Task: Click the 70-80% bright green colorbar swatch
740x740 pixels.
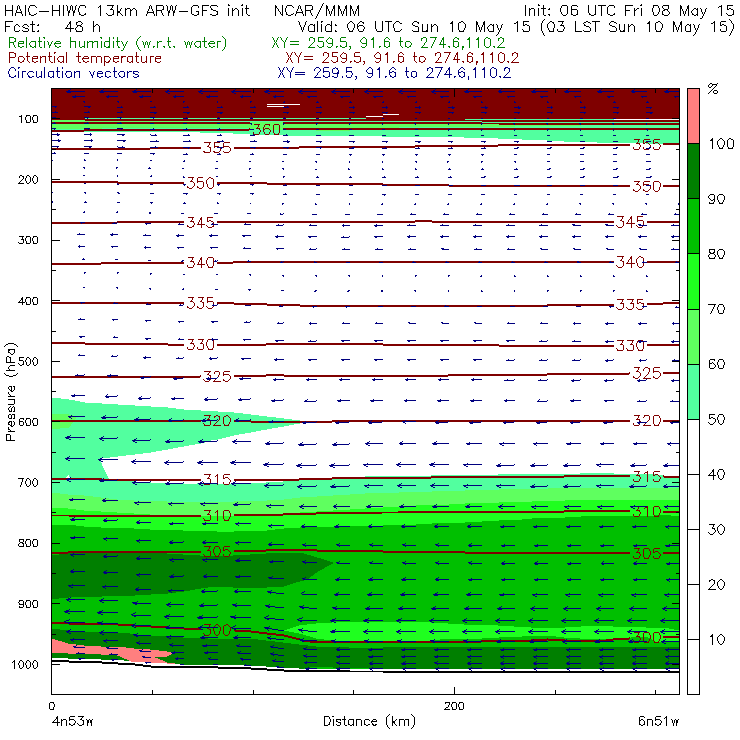Action: click(x=693, y=281)
